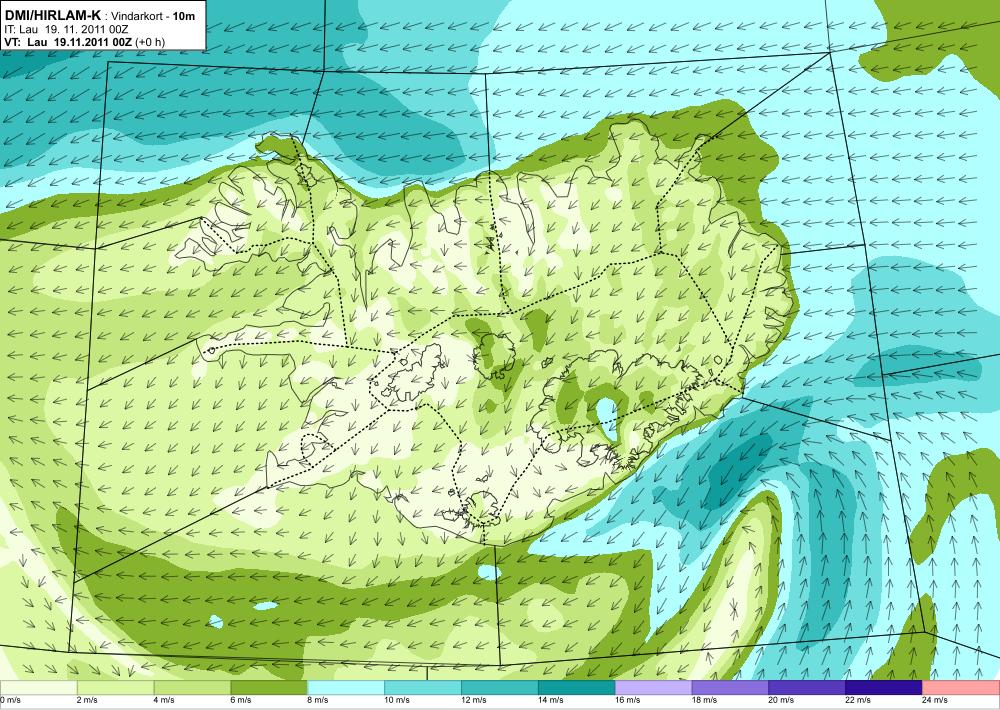Click the '14 m/s' legend label

click(551, 700)
